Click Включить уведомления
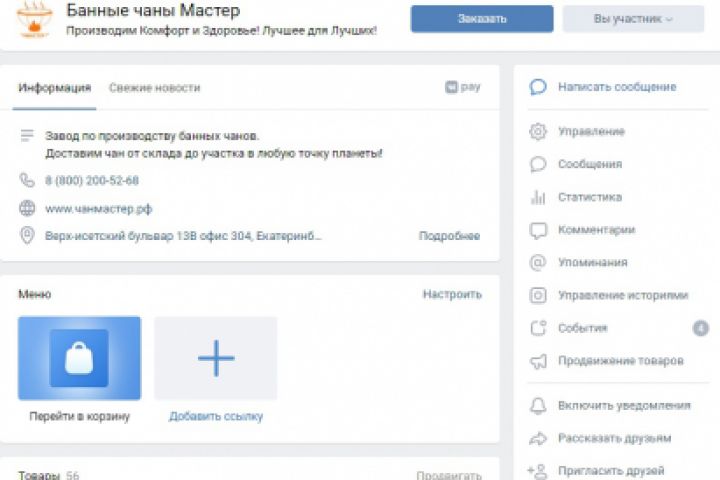This screenshot has width=720, height=480. tap(624, 406)
